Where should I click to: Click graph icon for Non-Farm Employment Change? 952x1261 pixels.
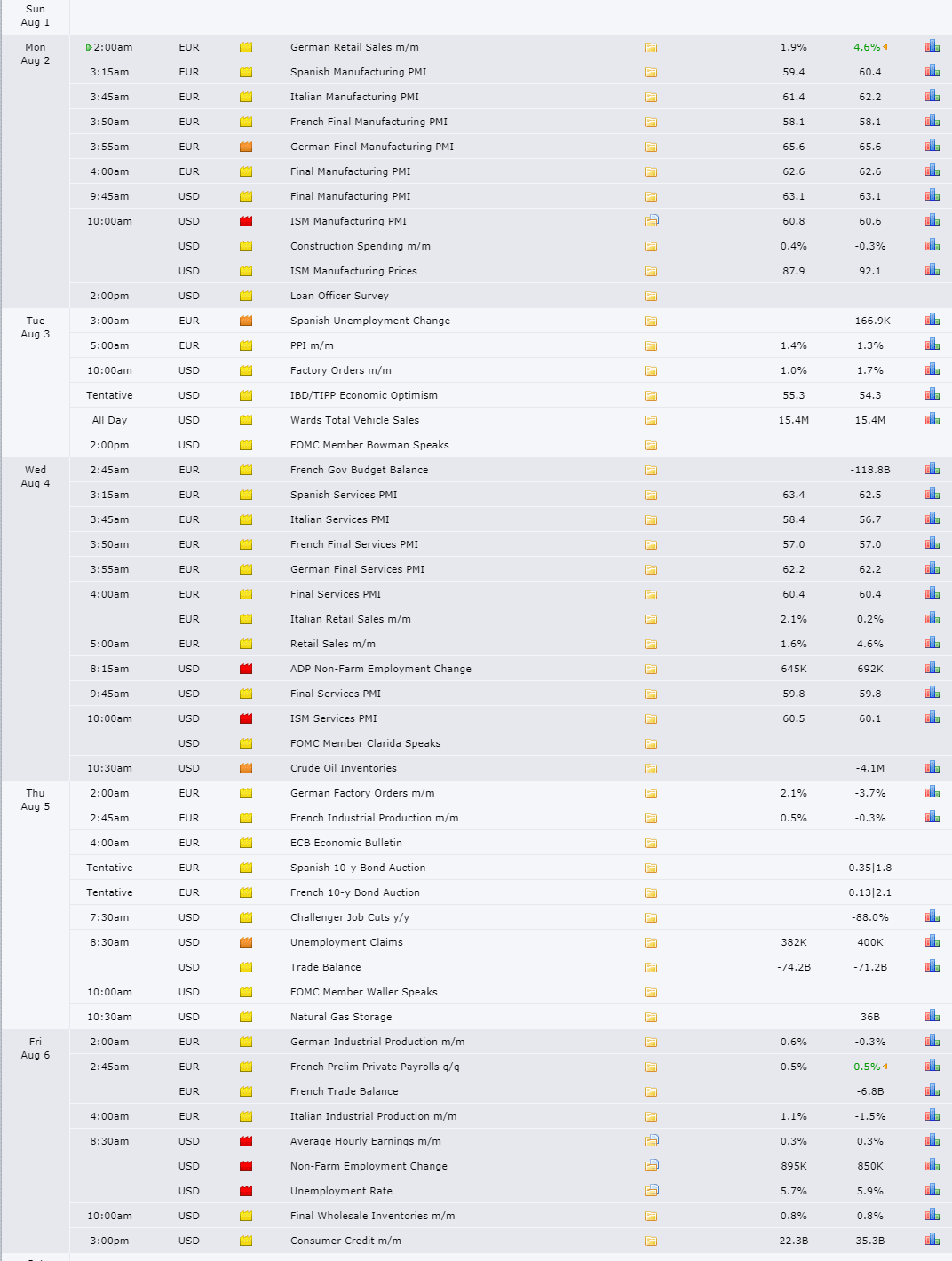932,1165
